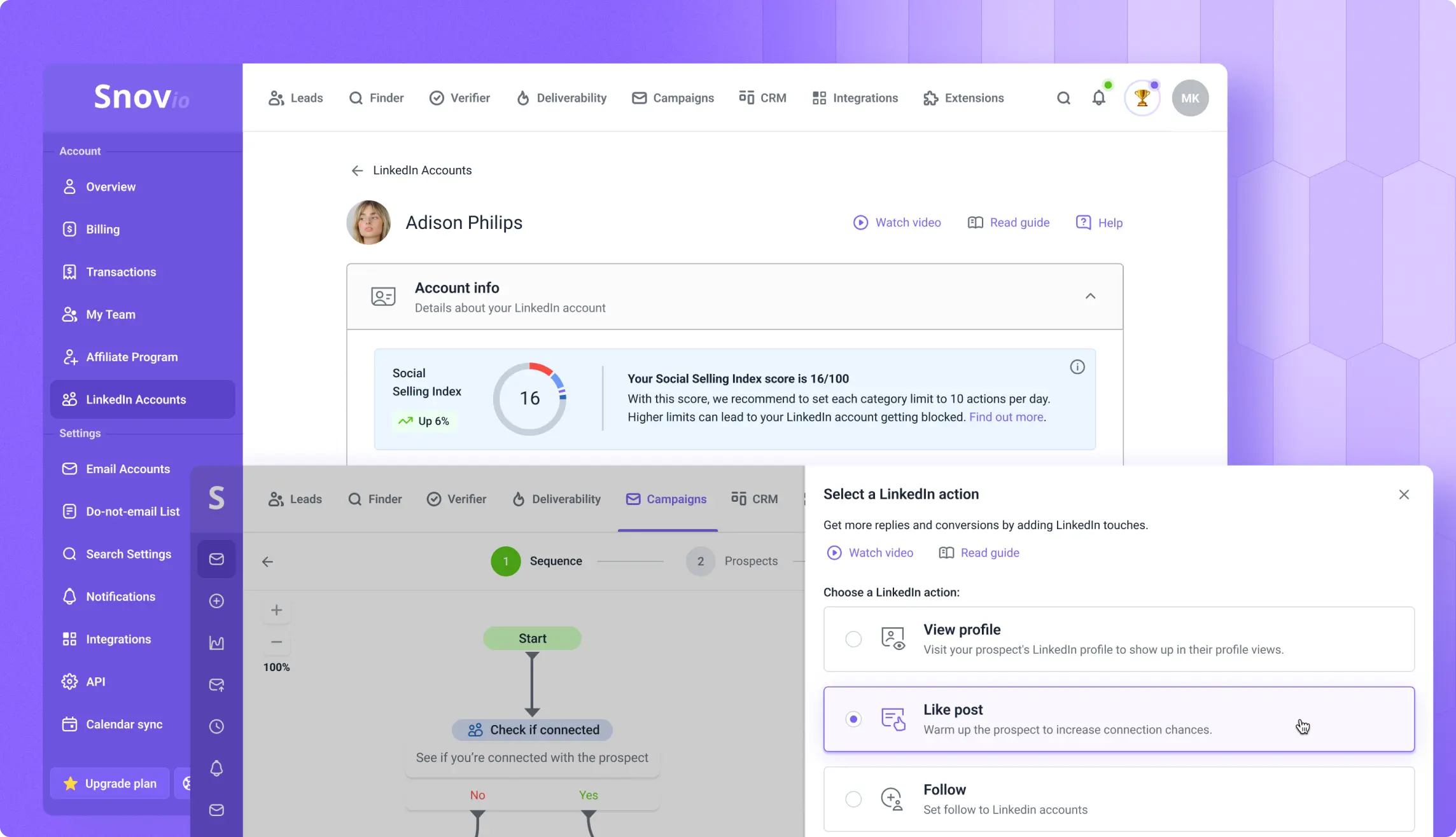Click the search magnifier icon in top bar
Viewport: 1456px width, 837px height.
point(1063,98)
